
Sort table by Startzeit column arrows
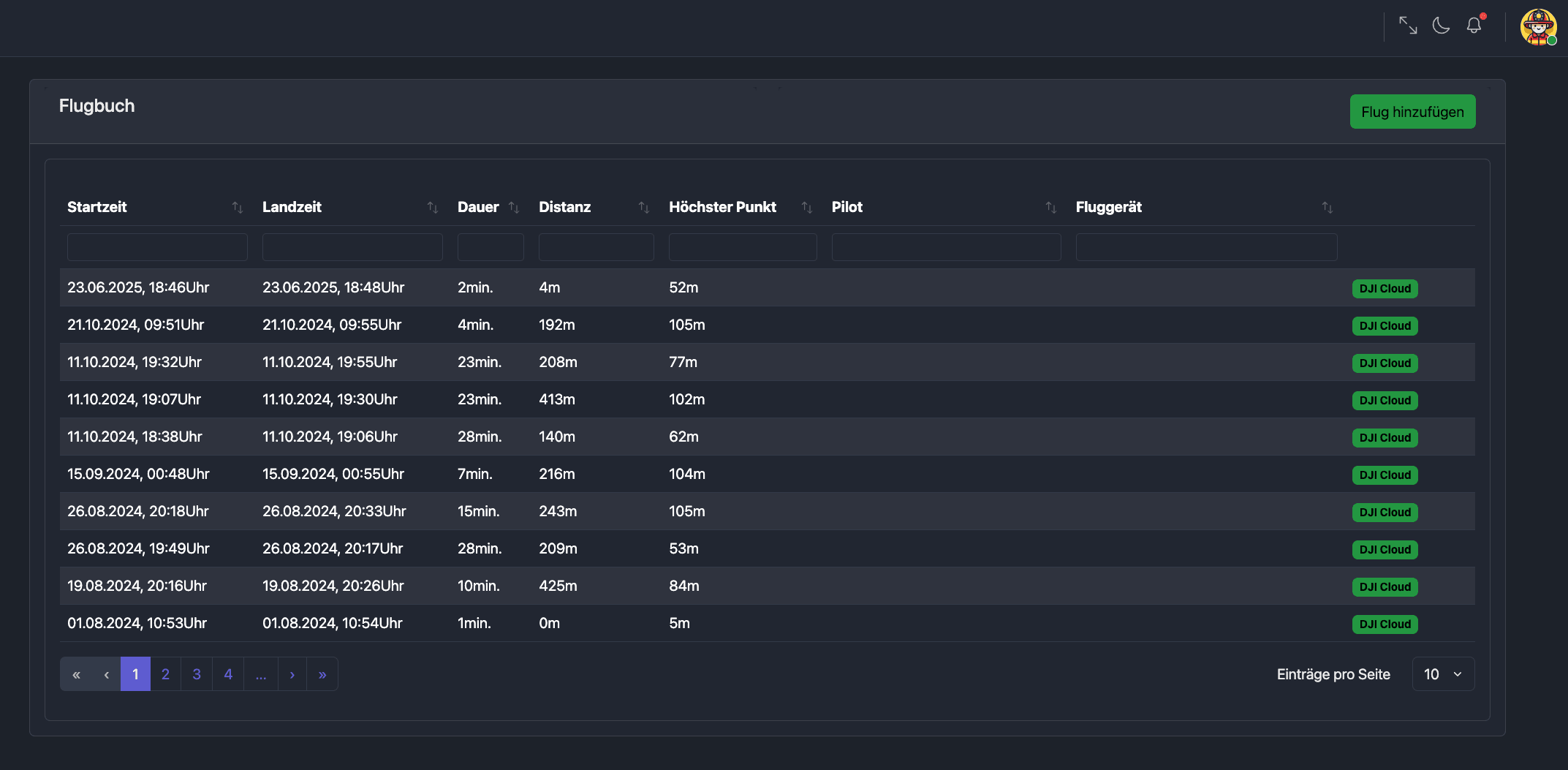238,208
